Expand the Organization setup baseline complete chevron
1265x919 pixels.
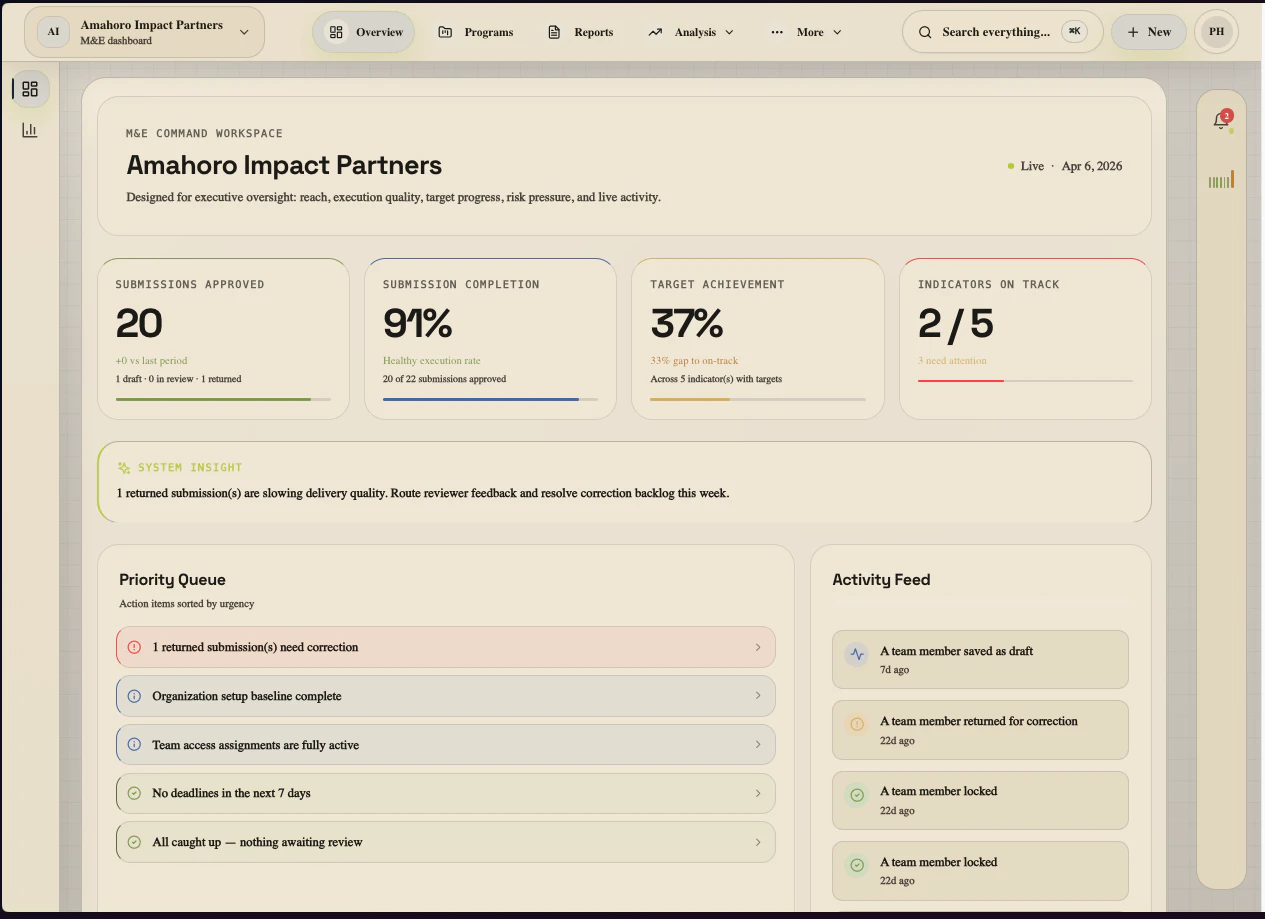[x=758, y=696]
